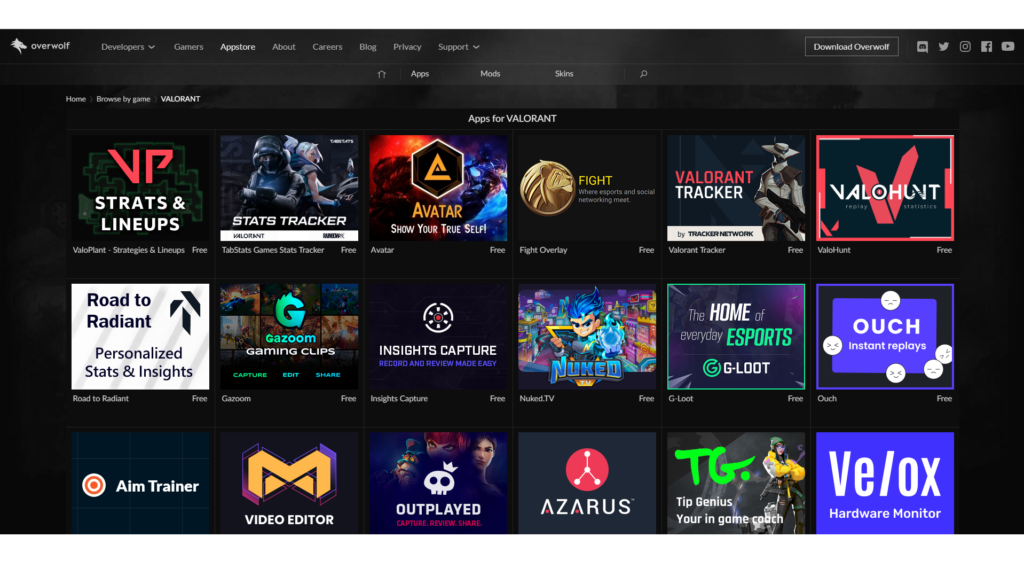
Task: Open the Nuked.TV thumbnail
Action: click(x=587, y=336)
